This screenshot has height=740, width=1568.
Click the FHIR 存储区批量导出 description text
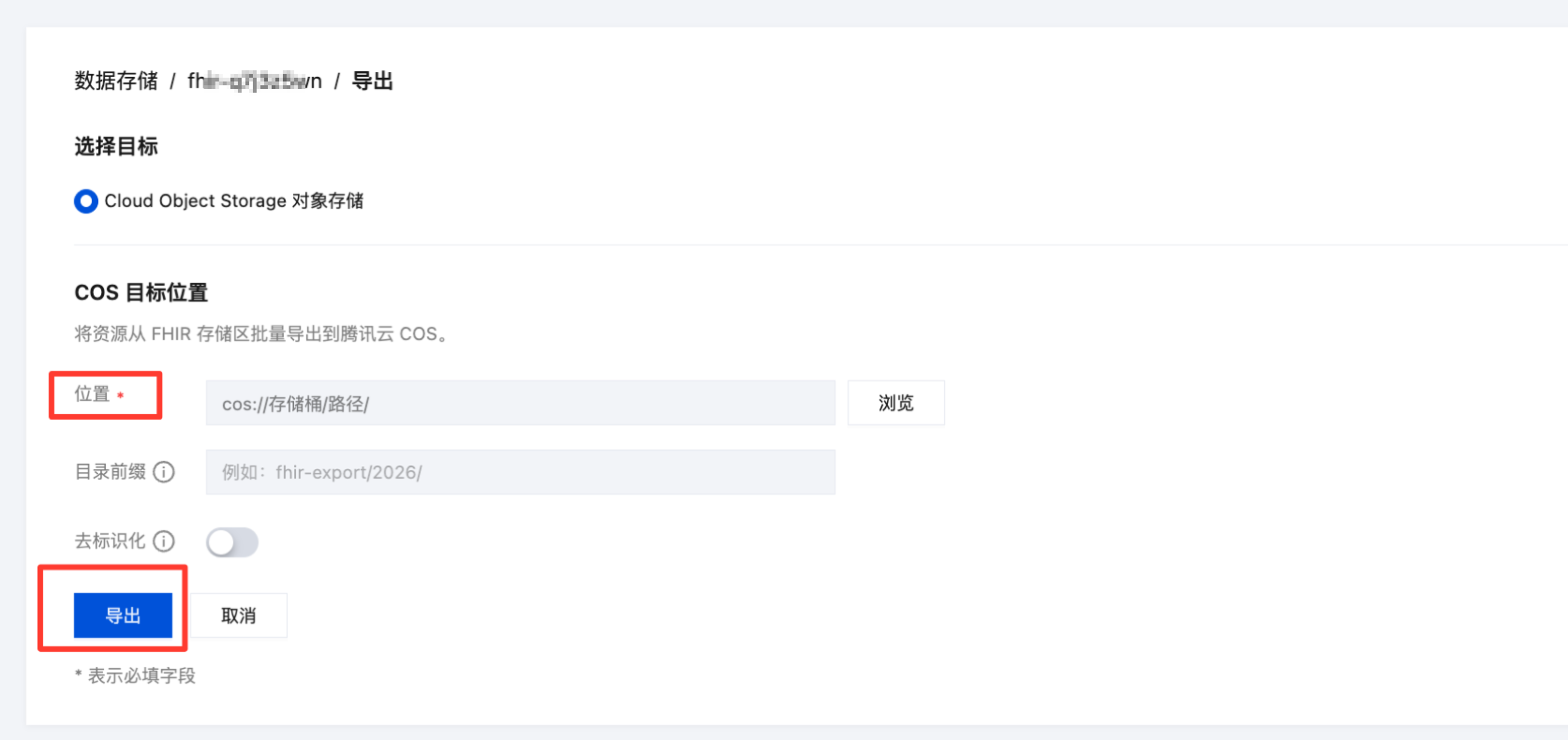click(261, 334)
